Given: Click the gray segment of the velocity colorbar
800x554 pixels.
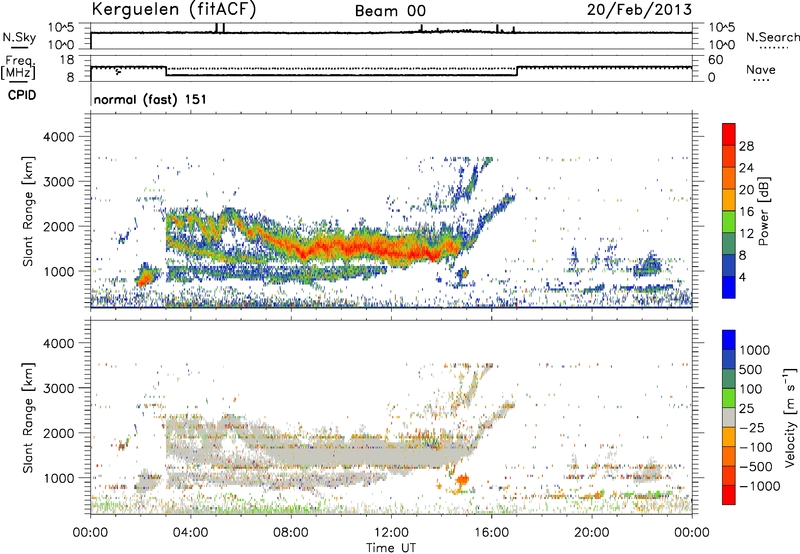Looking at the screenshot, I should click(x=729, y=417).
